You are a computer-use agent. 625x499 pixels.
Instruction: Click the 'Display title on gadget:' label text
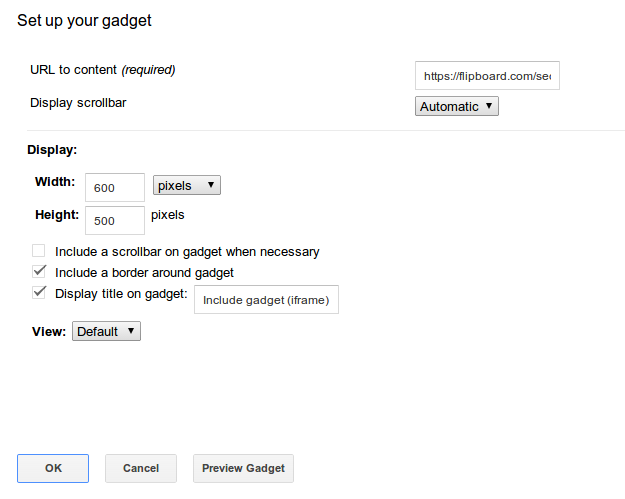pyautogui.click(x=121, y=293)
